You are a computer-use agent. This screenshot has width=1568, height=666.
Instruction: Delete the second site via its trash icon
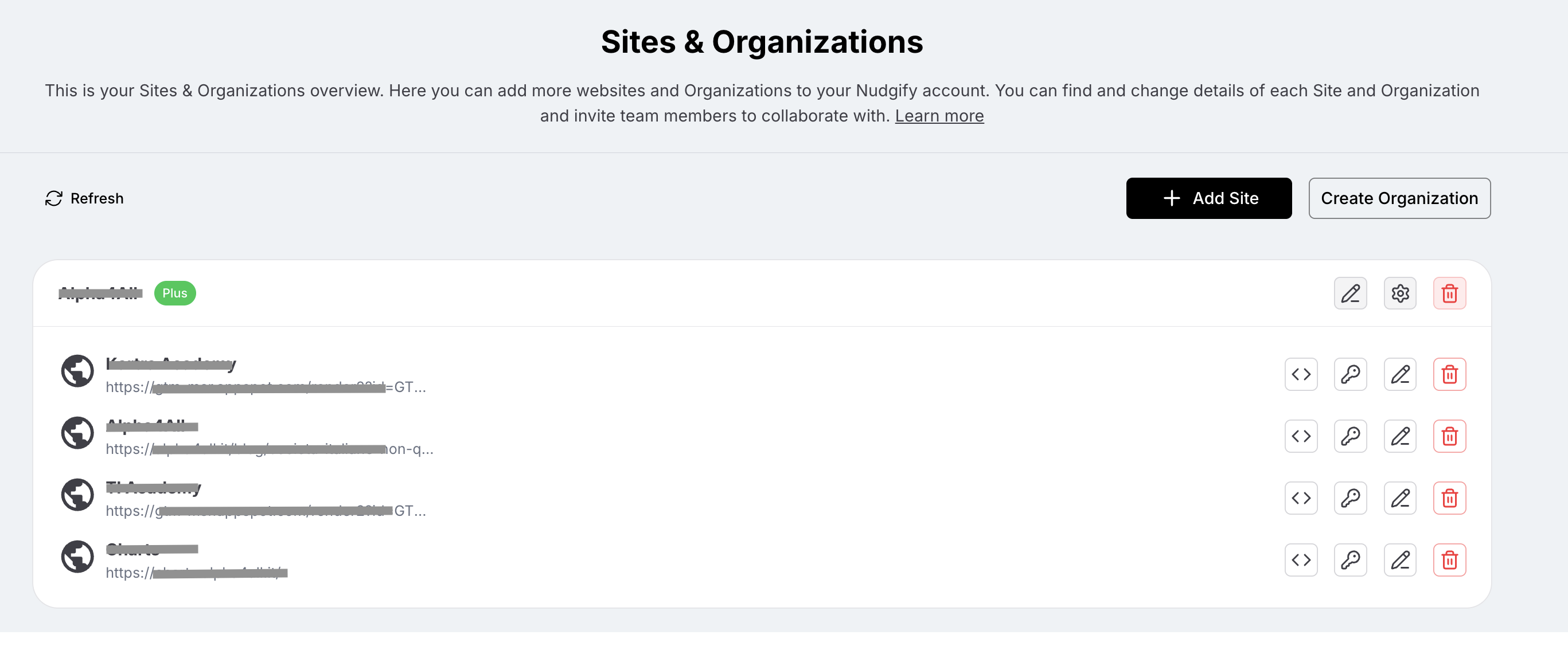pyautogui.click(x=1449, y=436)
